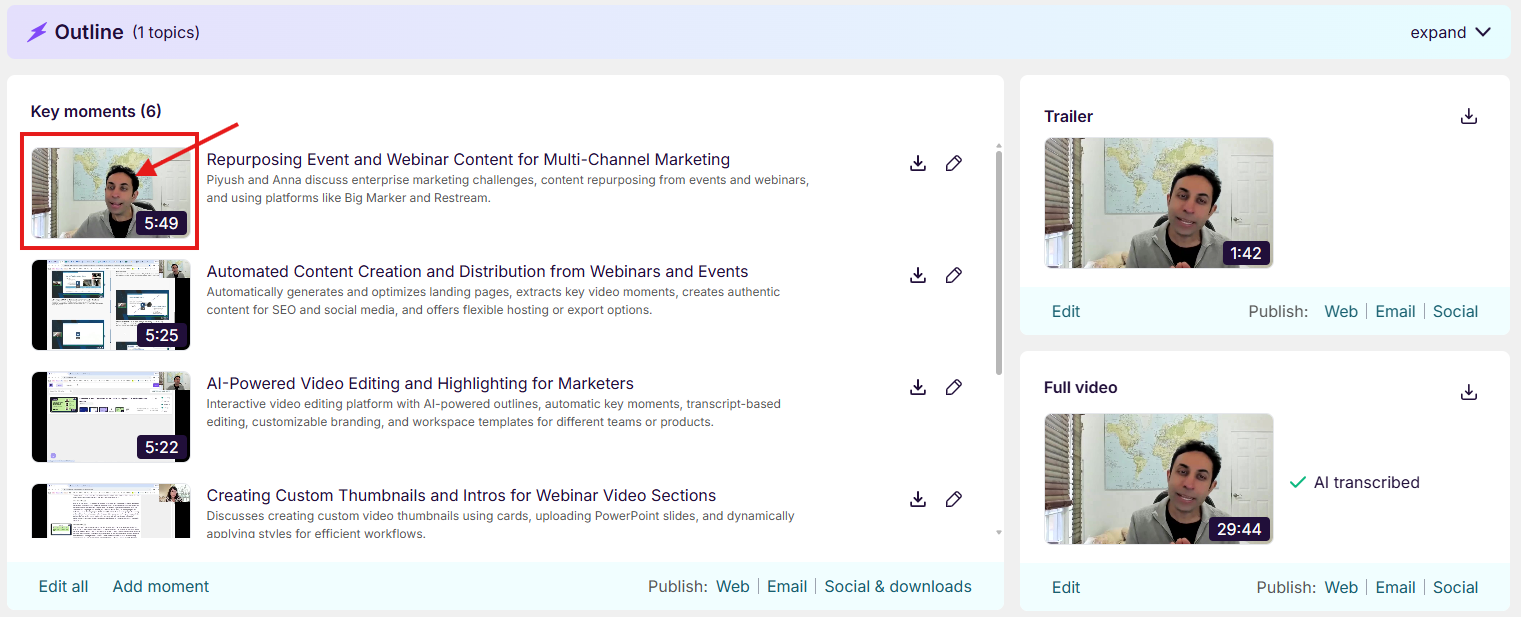Click pencil icon for AI-Powered Video Editing moment
The width and height of the screenshot is (1521, 617).
click(x=954, y=387)
